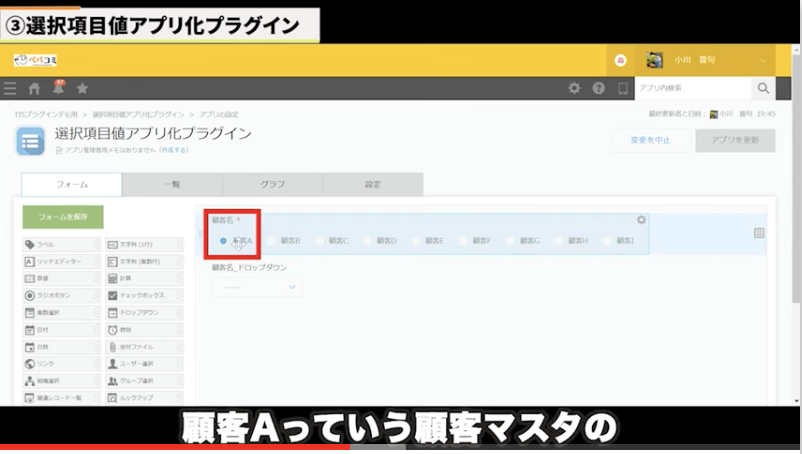Open notifications bell icon
Image resolution: width=802 pixels, height=454 pixels.
point(58,89)
